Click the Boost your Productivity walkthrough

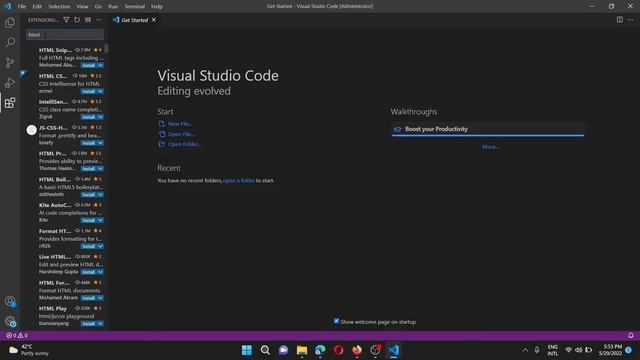click(488, 129)
